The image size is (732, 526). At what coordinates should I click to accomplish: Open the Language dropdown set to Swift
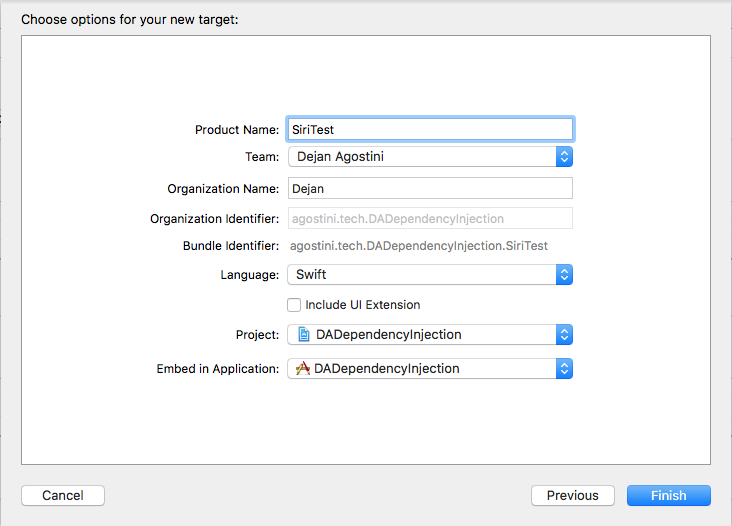pyautogui.click(x=420, y=275)
